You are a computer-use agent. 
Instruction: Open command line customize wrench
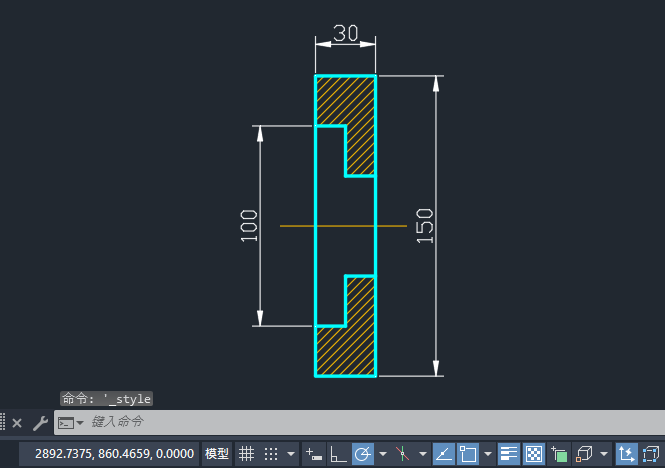[40, 423]
